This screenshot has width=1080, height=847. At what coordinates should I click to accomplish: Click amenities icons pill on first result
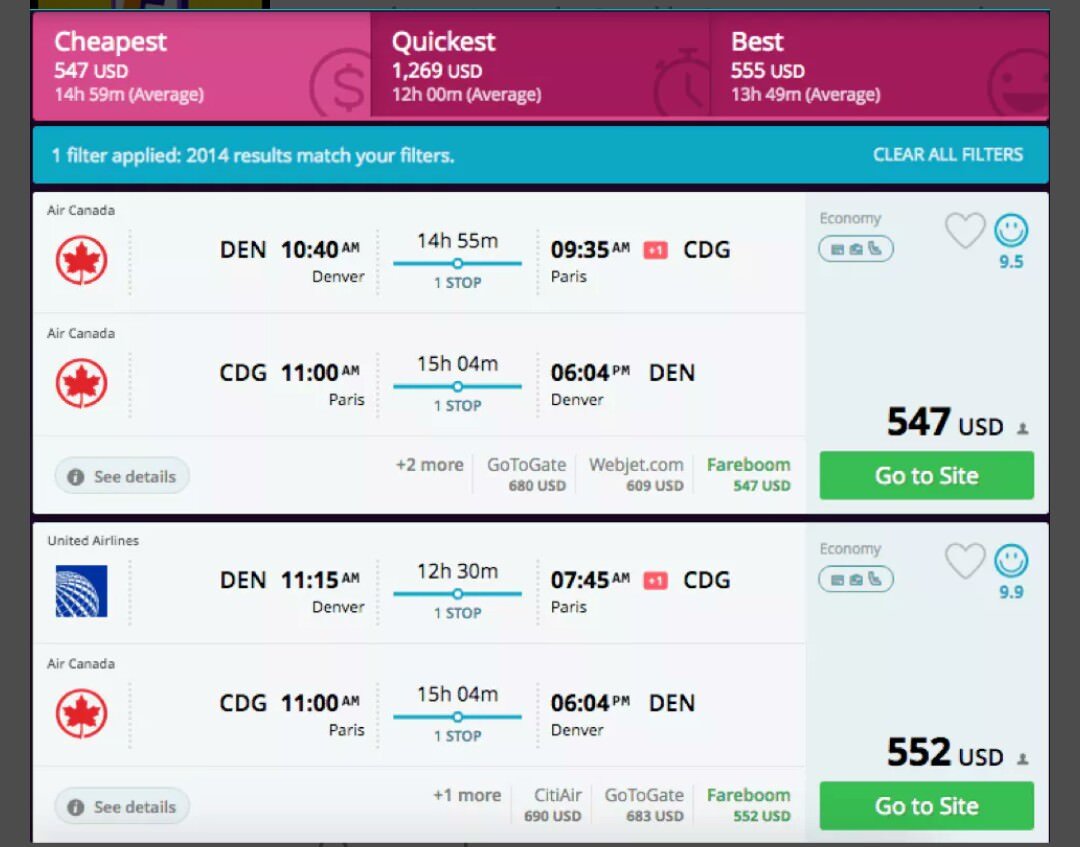855,249
